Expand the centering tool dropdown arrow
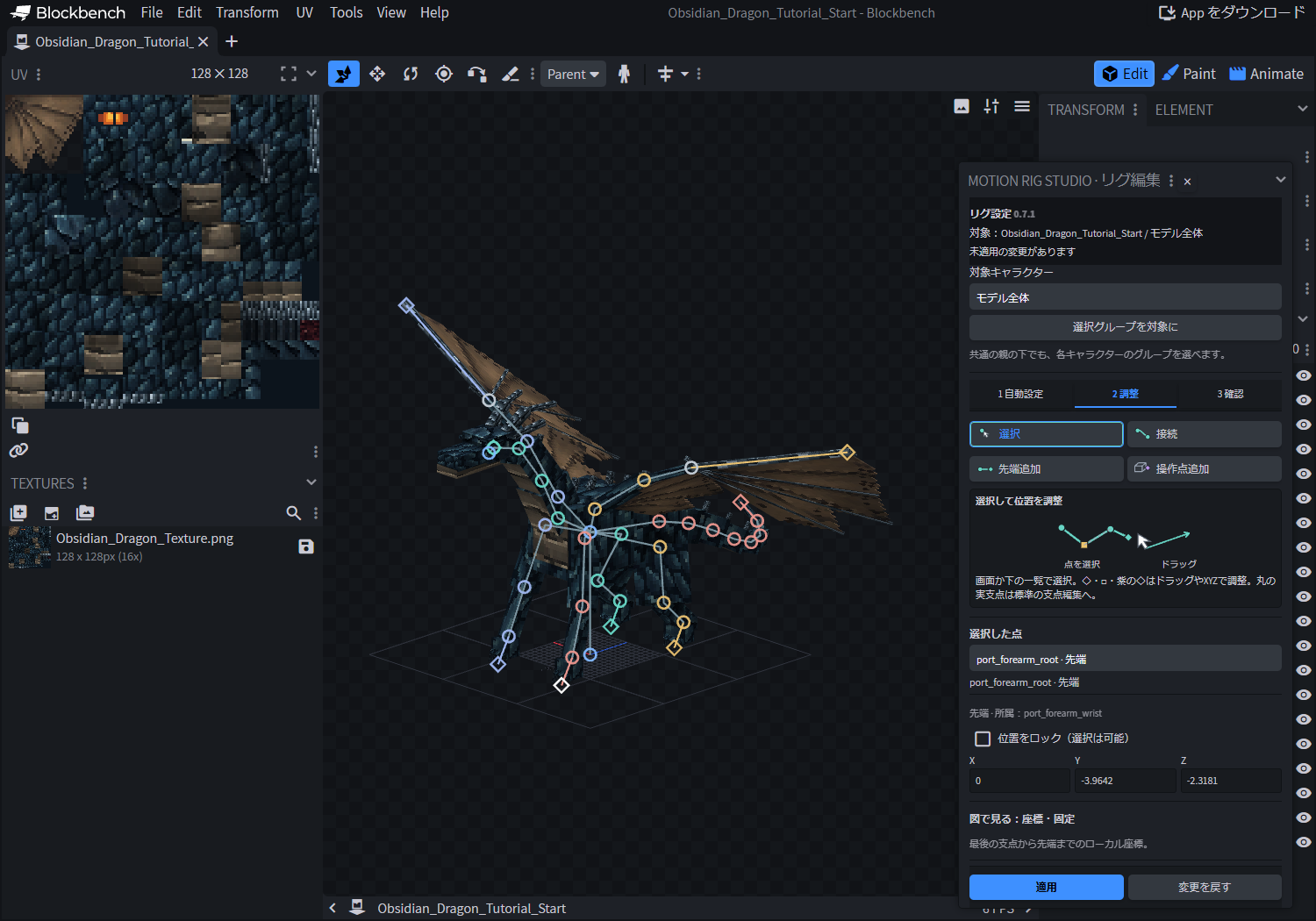The width and height of the screenshot is (1316, 921). (x=685, y=74)
